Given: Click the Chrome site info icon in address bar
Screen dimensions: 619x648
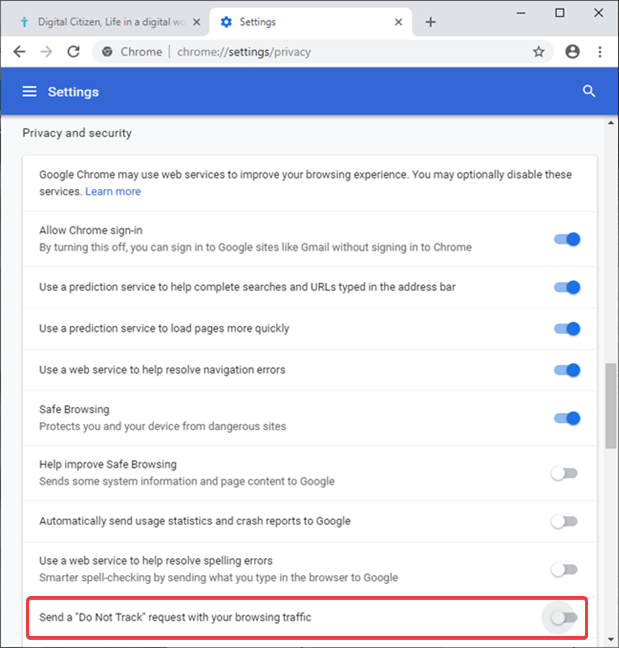Looking at the screenshot, I should (x=107, y=52).
